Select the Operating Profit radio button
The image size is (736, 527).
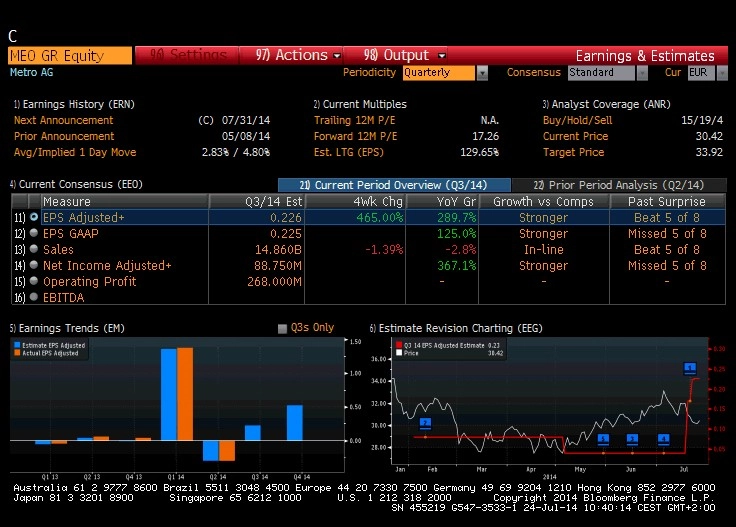(x=34, y=281)
